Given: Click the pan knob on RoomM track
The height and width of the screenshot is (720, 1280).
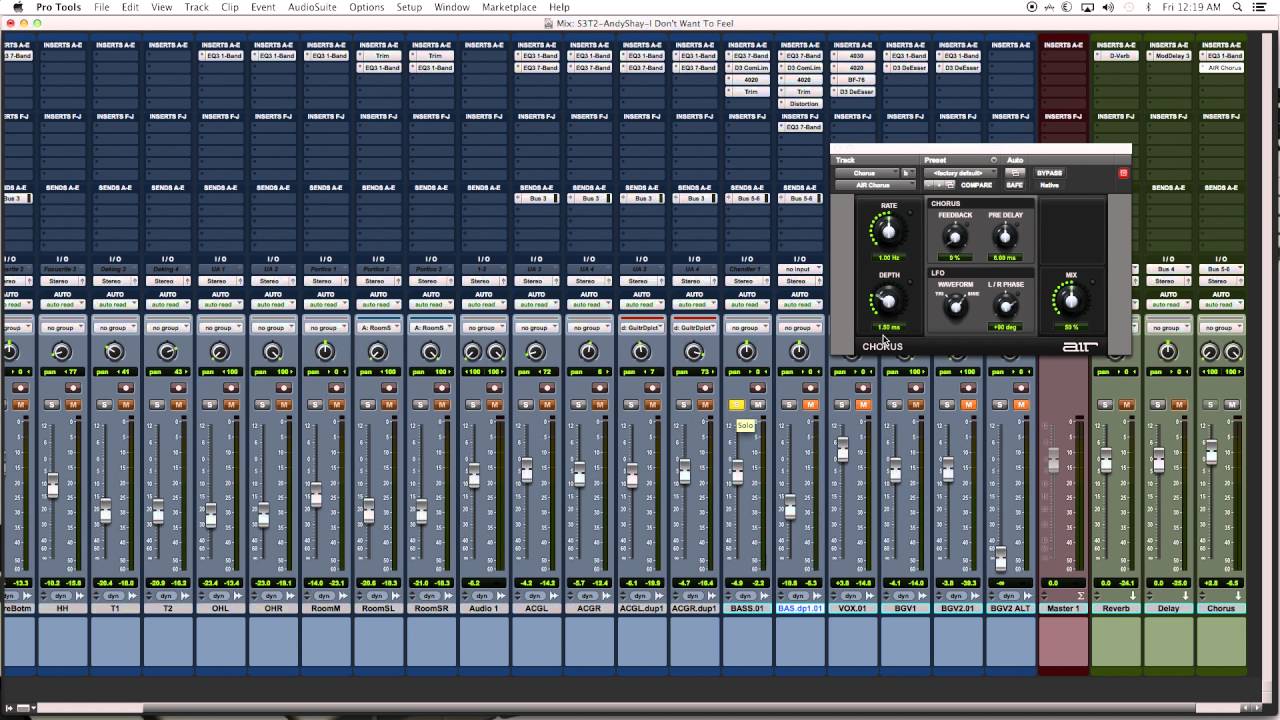Looking at the screenshot, I should [x=325, y=351].
